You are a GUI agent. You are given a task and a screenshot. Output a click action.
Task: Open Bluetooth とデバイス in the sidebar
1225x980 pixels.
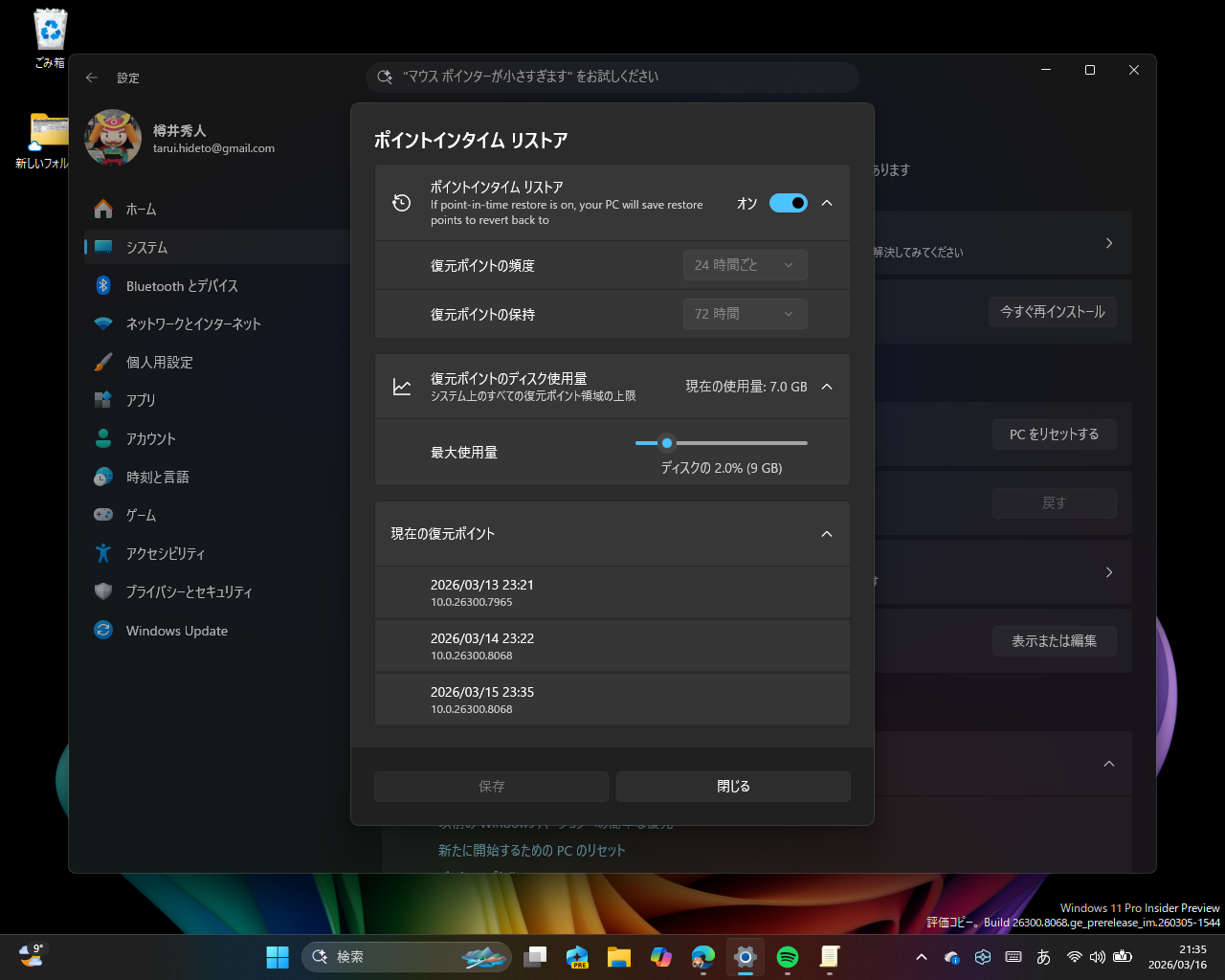click(217, 285)
